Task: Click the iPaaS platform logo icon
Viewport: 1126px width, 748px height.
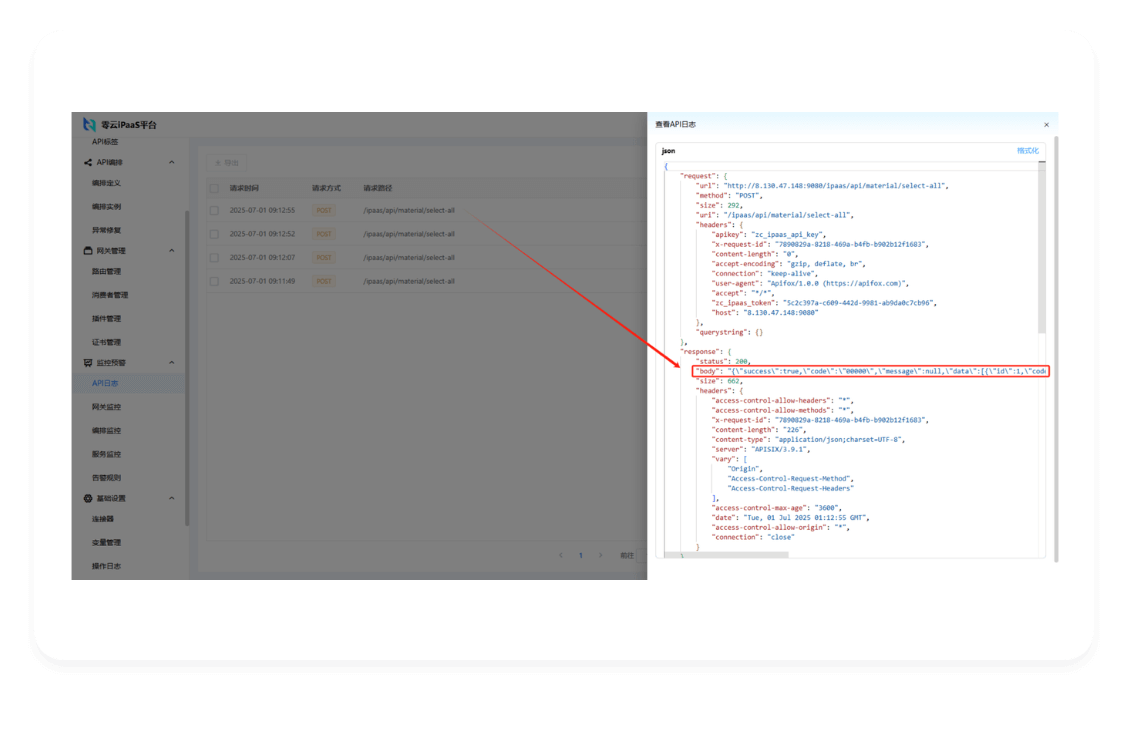Action: click(x=89, y=125)
